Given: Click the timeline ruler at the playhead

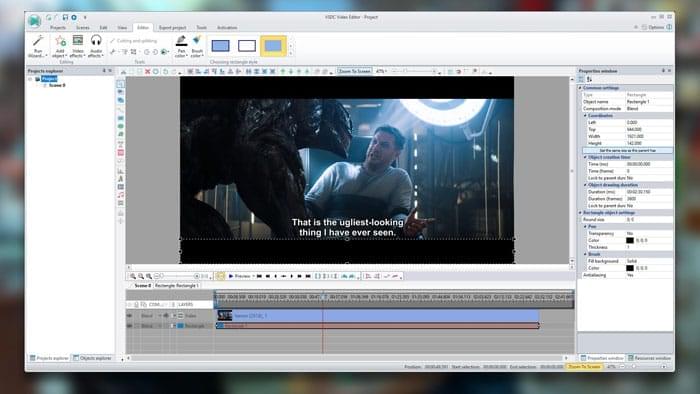Looking at the screenshot, I should (x=324, y=296).
